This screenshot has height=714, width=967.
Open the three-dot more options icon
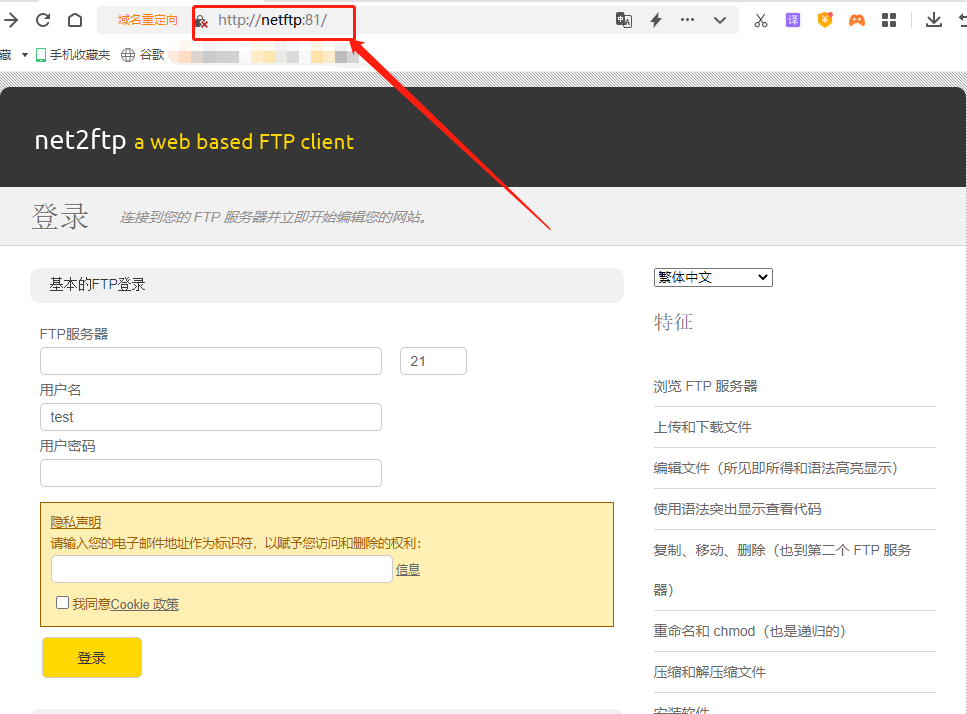click(x=687, y=20)
